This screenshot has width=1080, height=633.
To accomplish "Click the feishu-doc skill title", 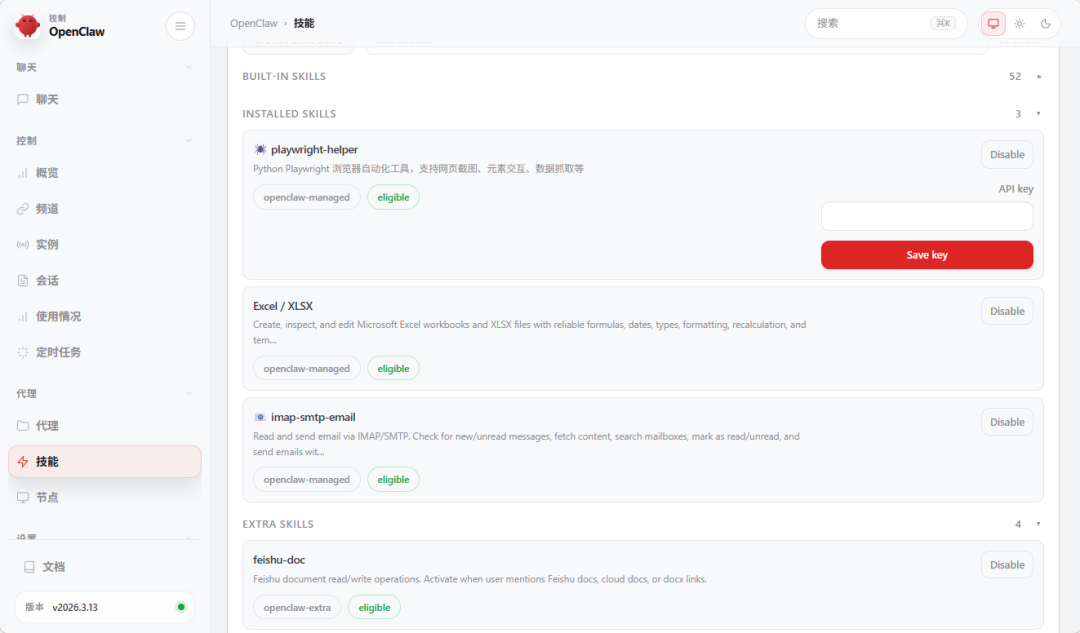I will click(279, 560).
